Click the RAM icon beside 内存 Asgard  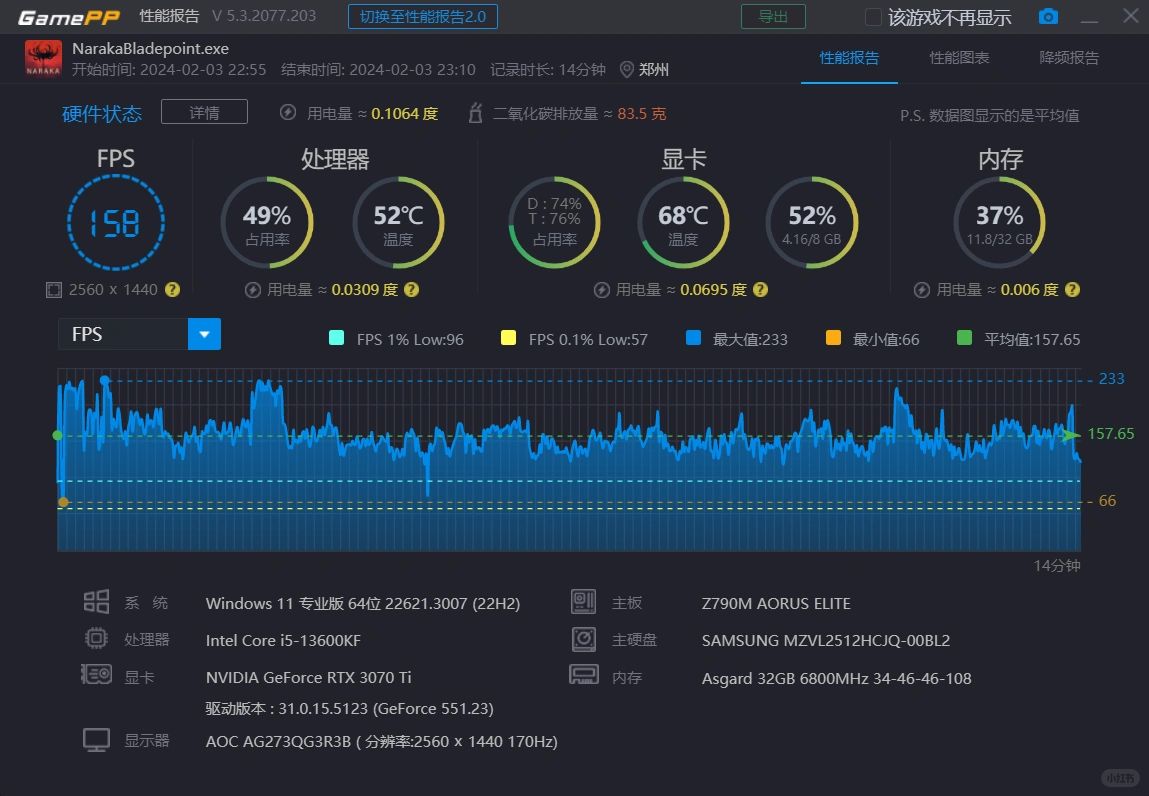584,674
